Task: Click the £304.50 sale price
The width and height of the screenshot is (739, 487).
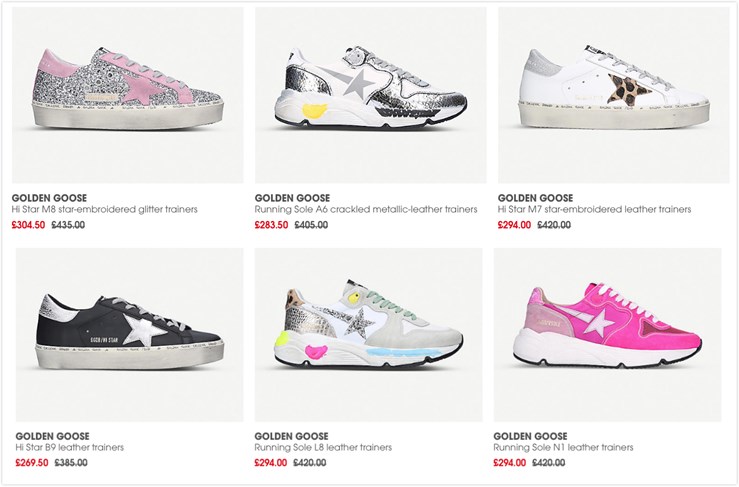Action: 29,225
